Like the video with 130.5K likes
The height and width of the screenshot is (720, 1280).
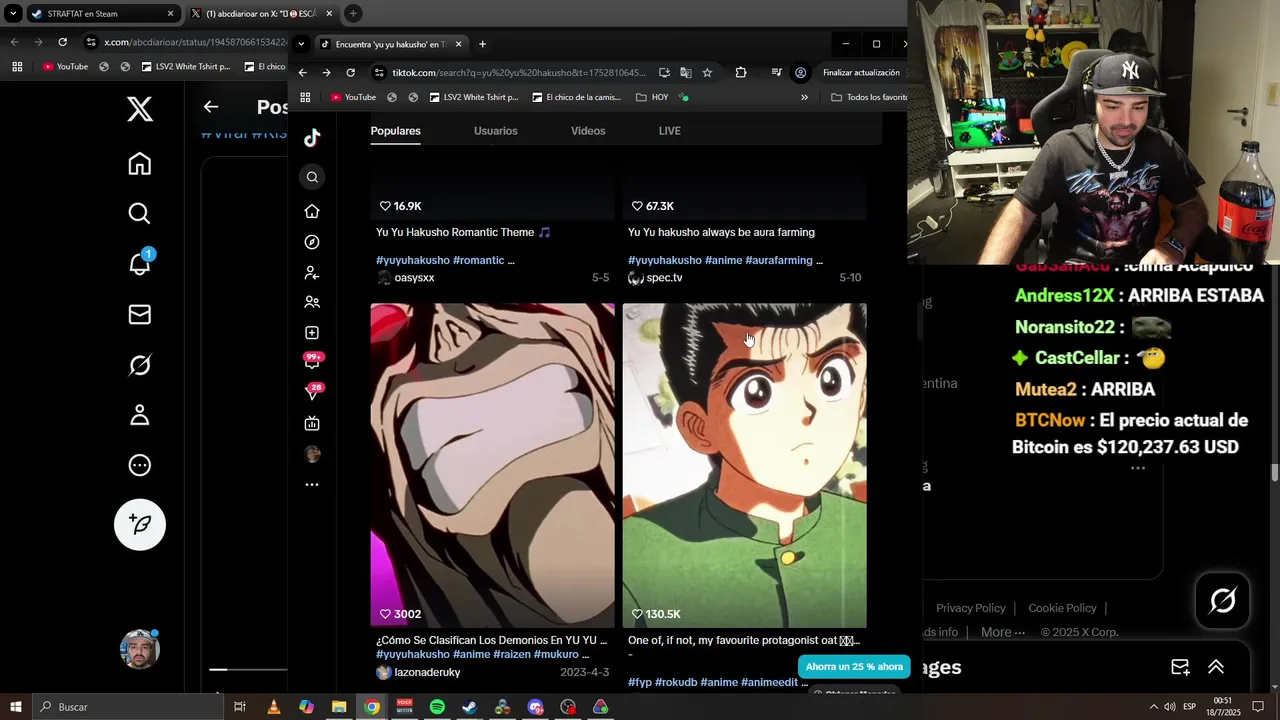coord(637,614)
